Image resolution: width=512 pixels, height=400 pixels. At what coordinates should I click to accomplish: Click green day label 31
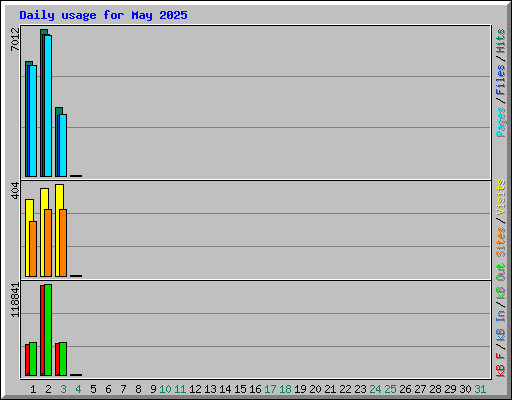click(x=480, y=389)
